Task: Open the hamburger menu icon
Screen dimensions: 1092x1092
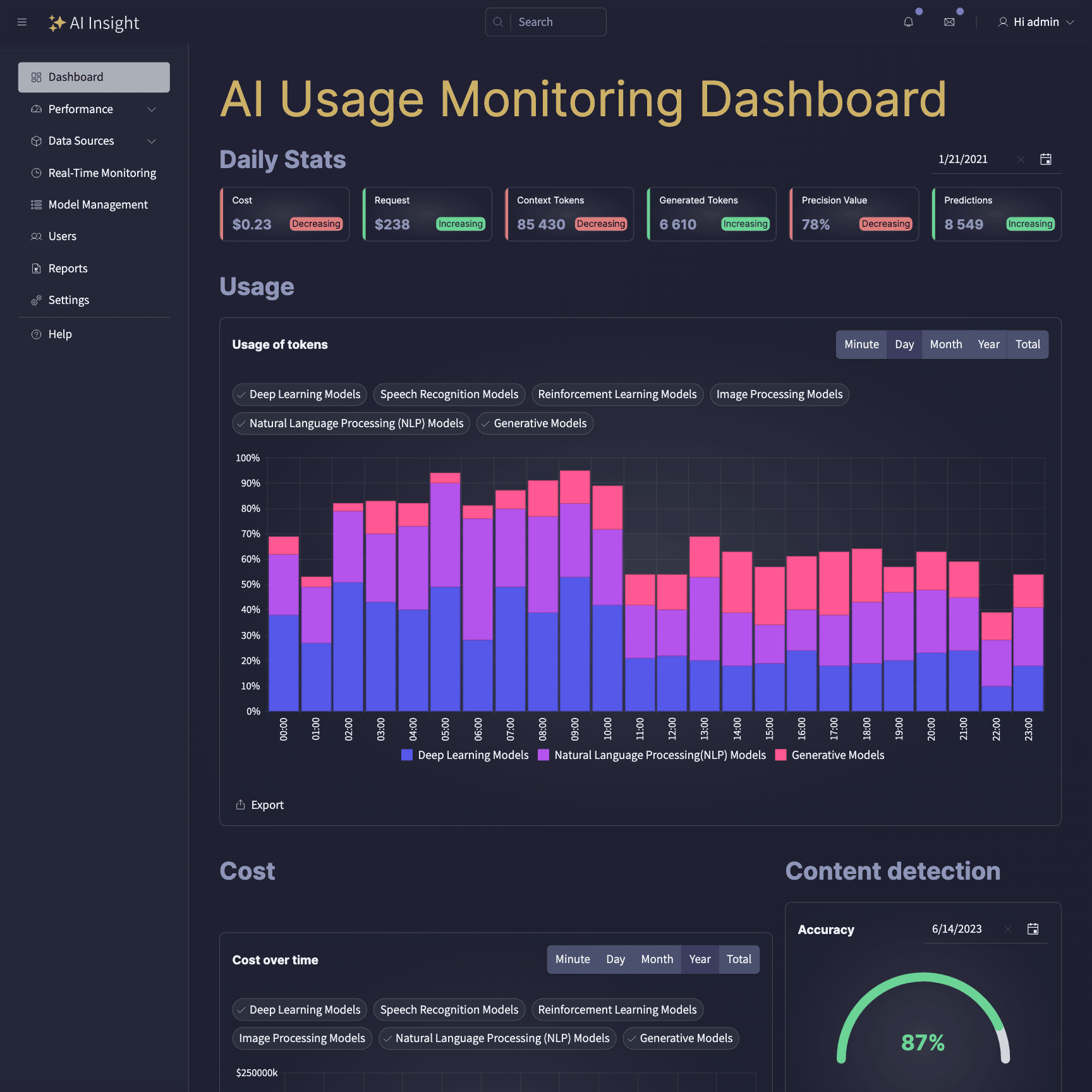Action: (x=22, y=22)
